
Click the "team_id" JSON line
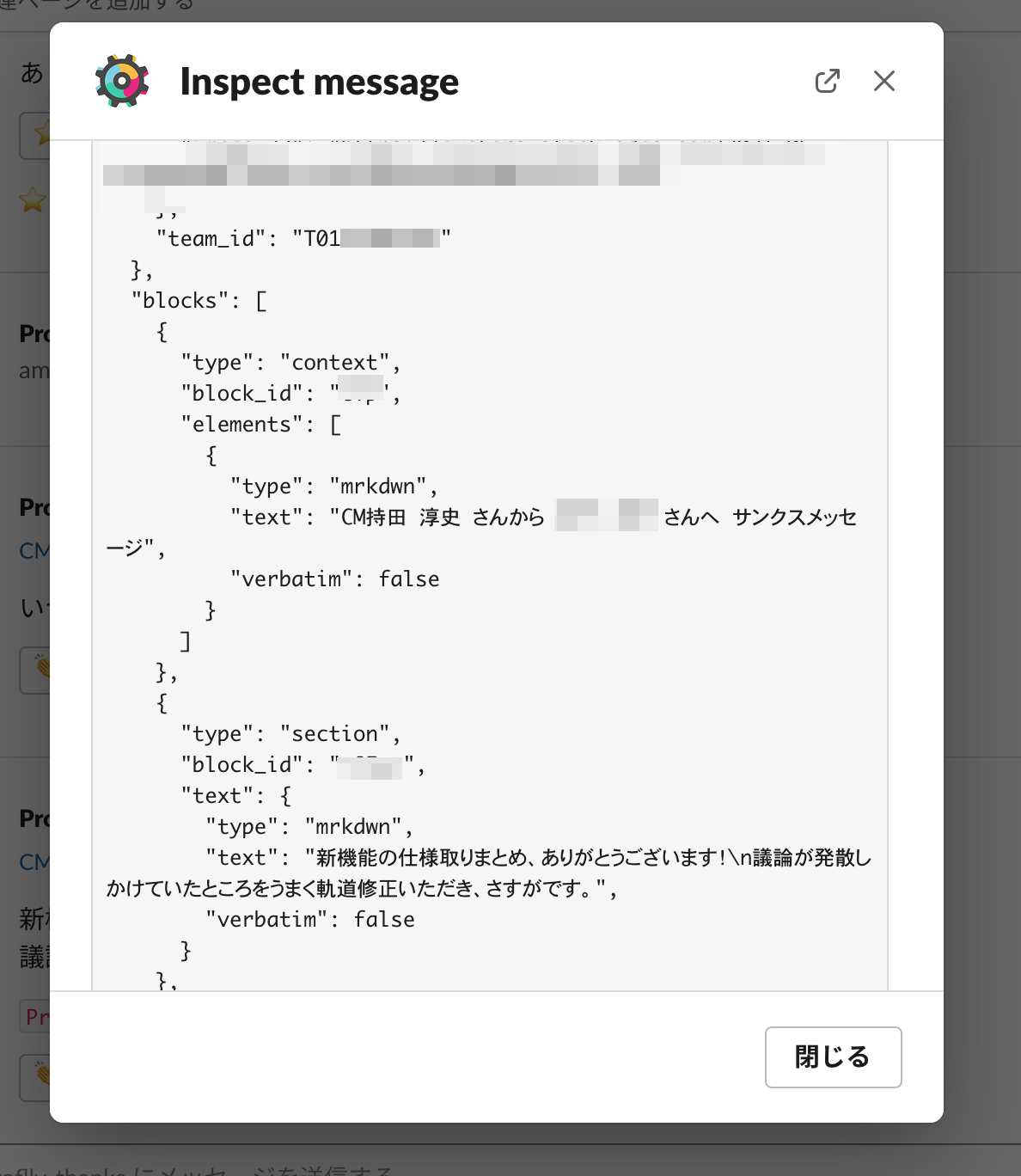pyautogui.click(x=303, y=238)
